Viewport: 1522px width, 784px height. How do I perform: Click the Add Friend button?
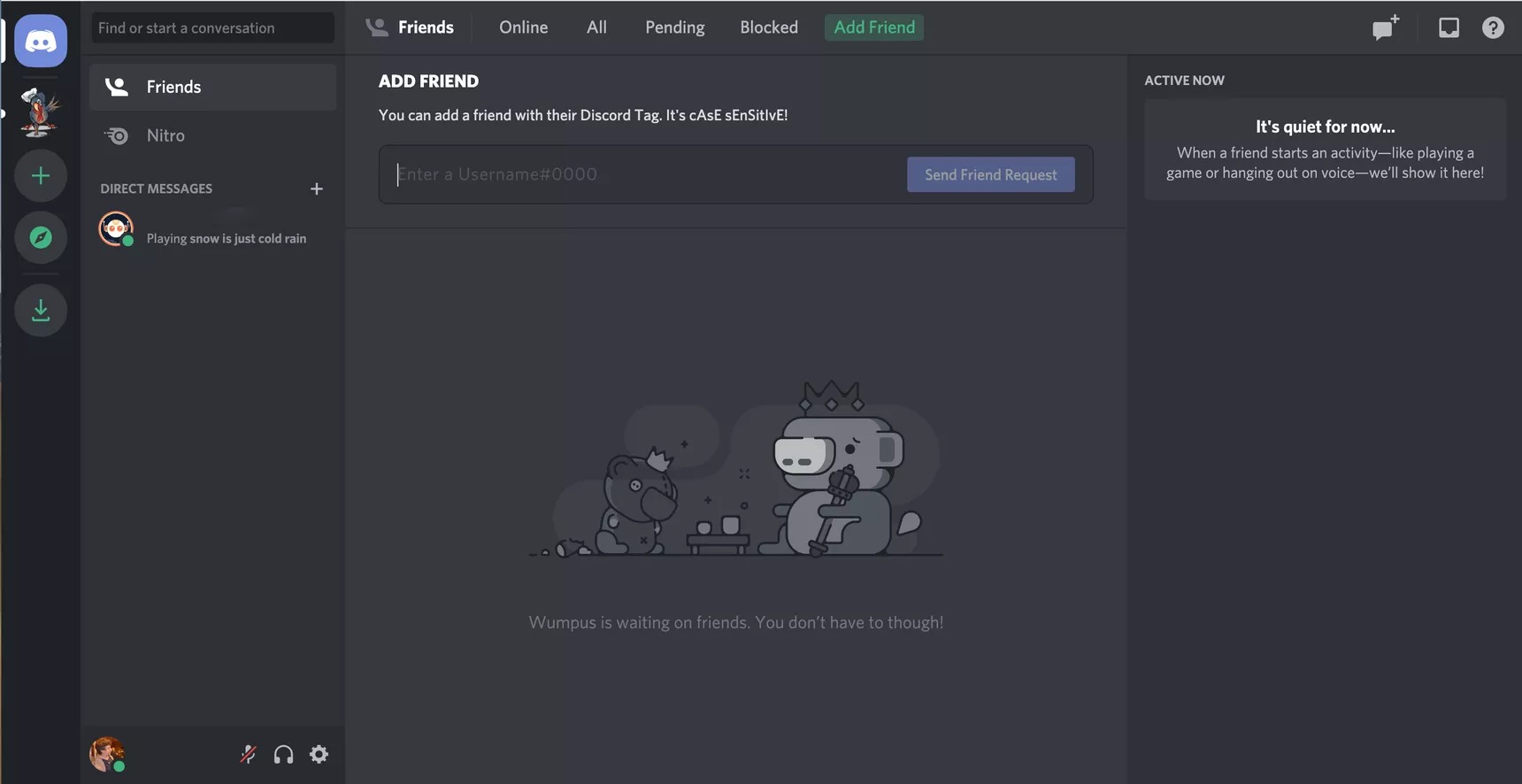click(873, 27)
